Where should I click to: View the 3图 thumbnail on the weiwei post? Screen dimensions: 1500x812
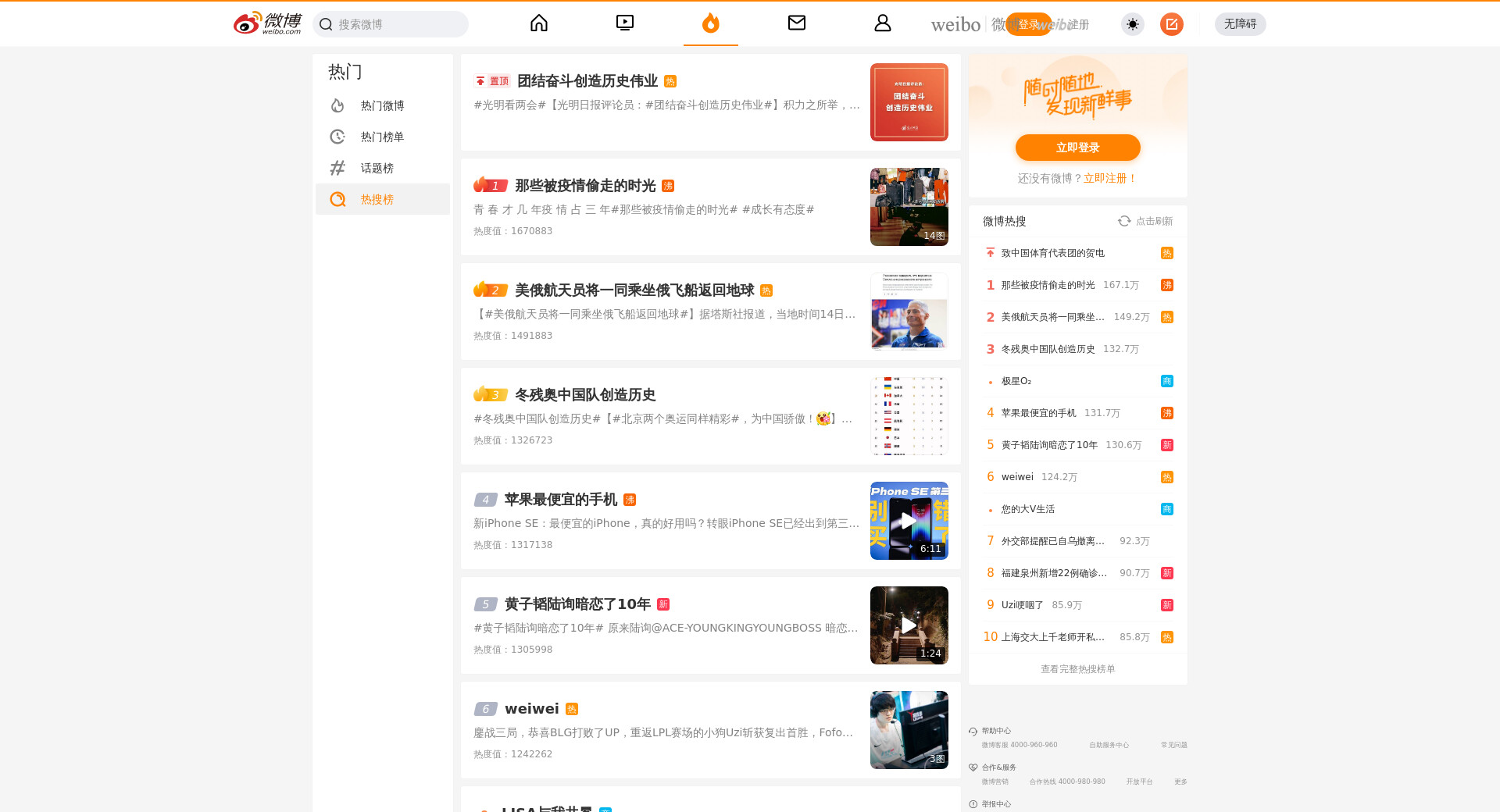tap(909, 730)
